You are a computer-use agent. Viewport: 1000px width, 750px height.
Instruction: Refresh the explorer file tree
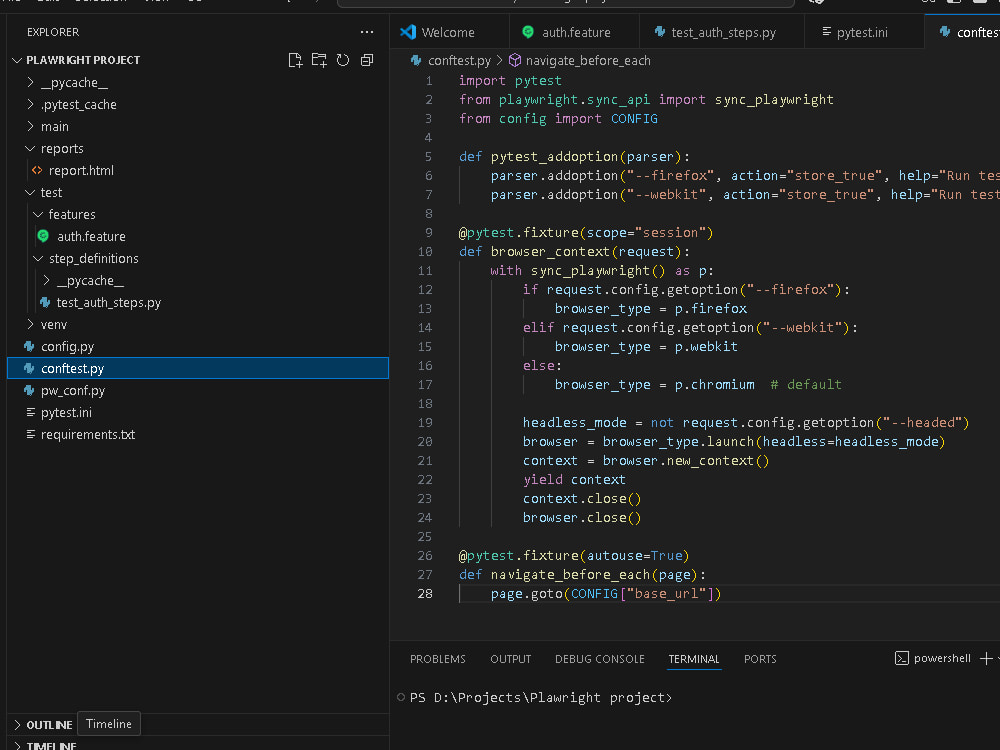click(343, 60)
